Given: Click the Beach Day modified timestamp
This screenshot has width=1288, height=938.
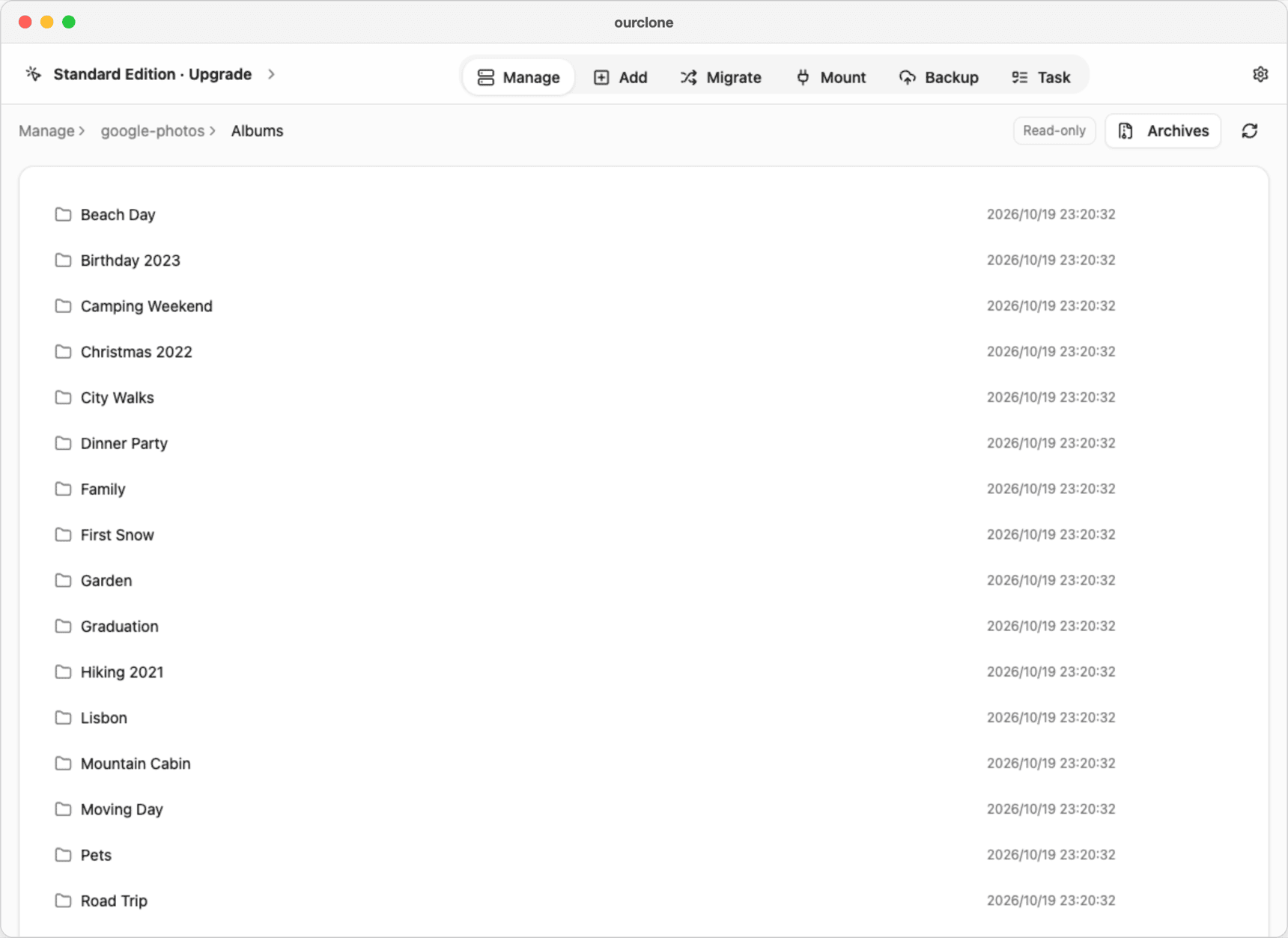Looking at the screenshot, I should pos(1051,214).
